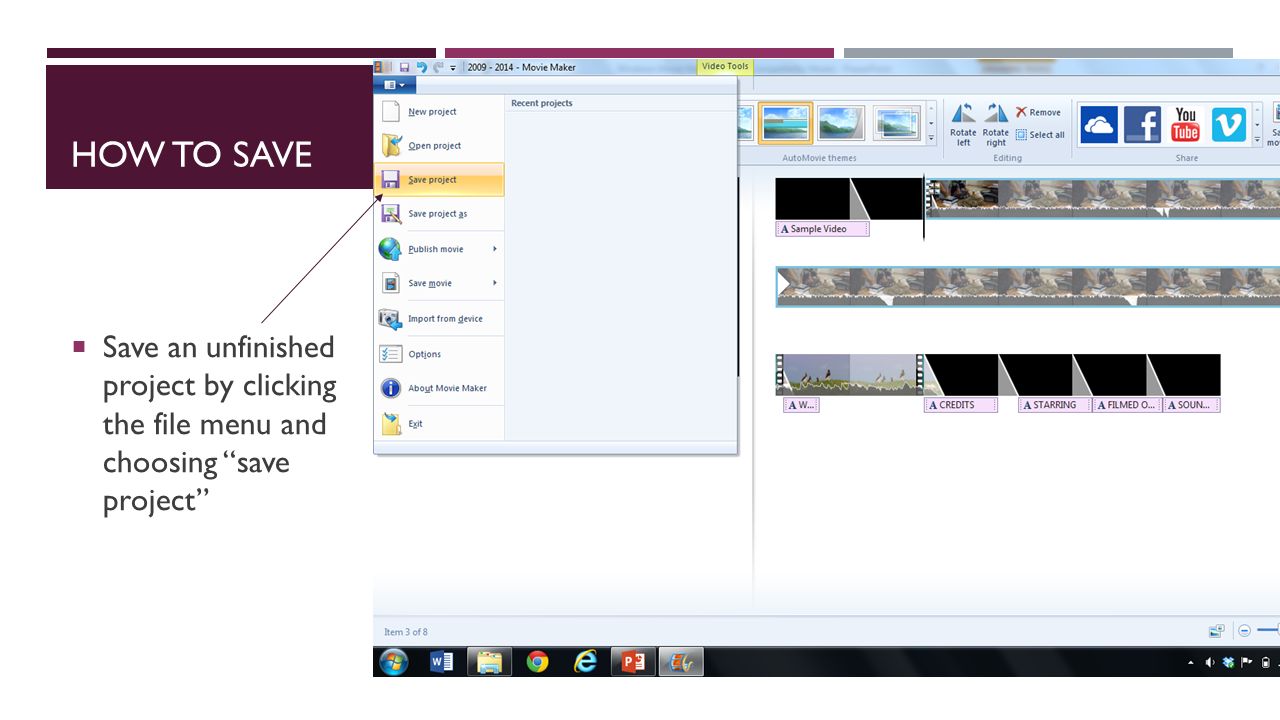Click Exit in the file menu
Viewport: 1280px width, 720px height.
[439, 424]
